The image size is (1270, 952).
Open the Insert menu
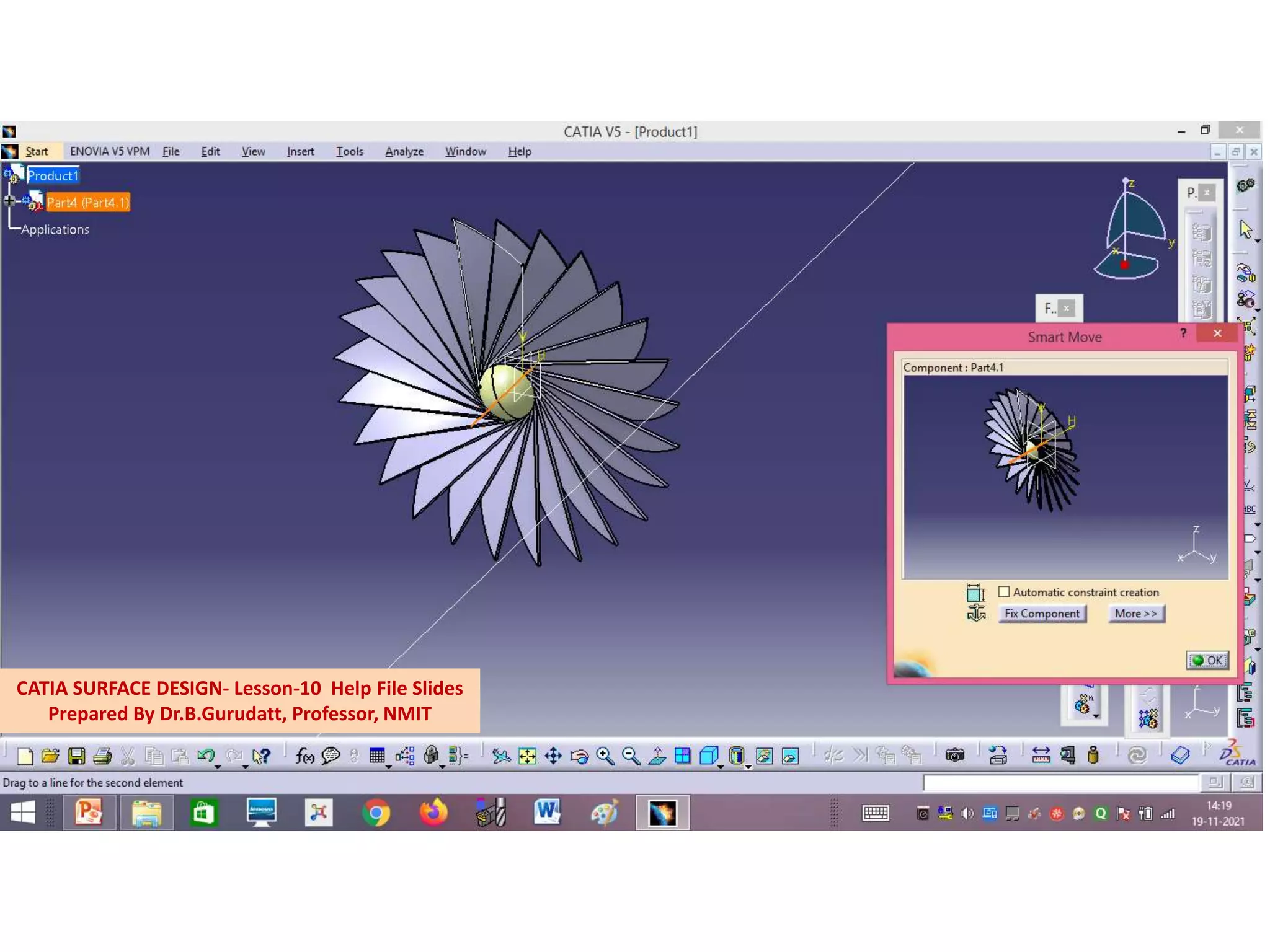pyautogui.click(x=300, y=151)
